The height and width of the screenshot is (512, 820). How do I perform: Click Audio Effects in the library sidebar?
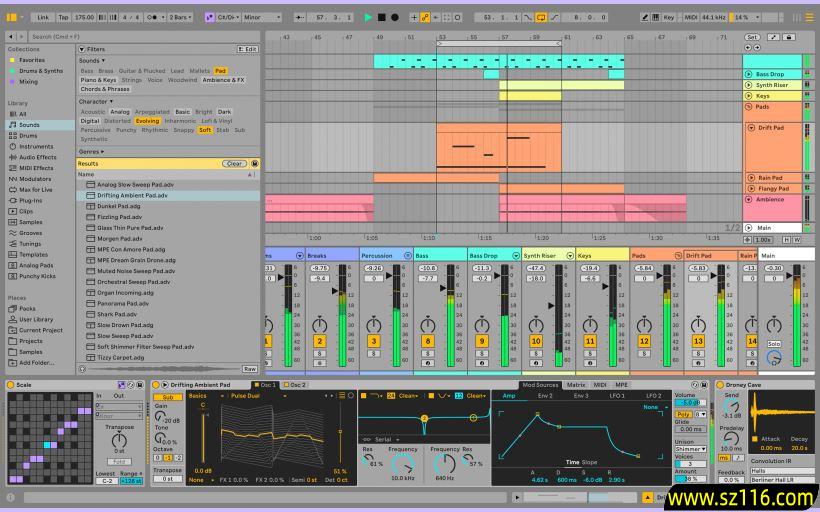pyautogui.click(x=38, y=157)
